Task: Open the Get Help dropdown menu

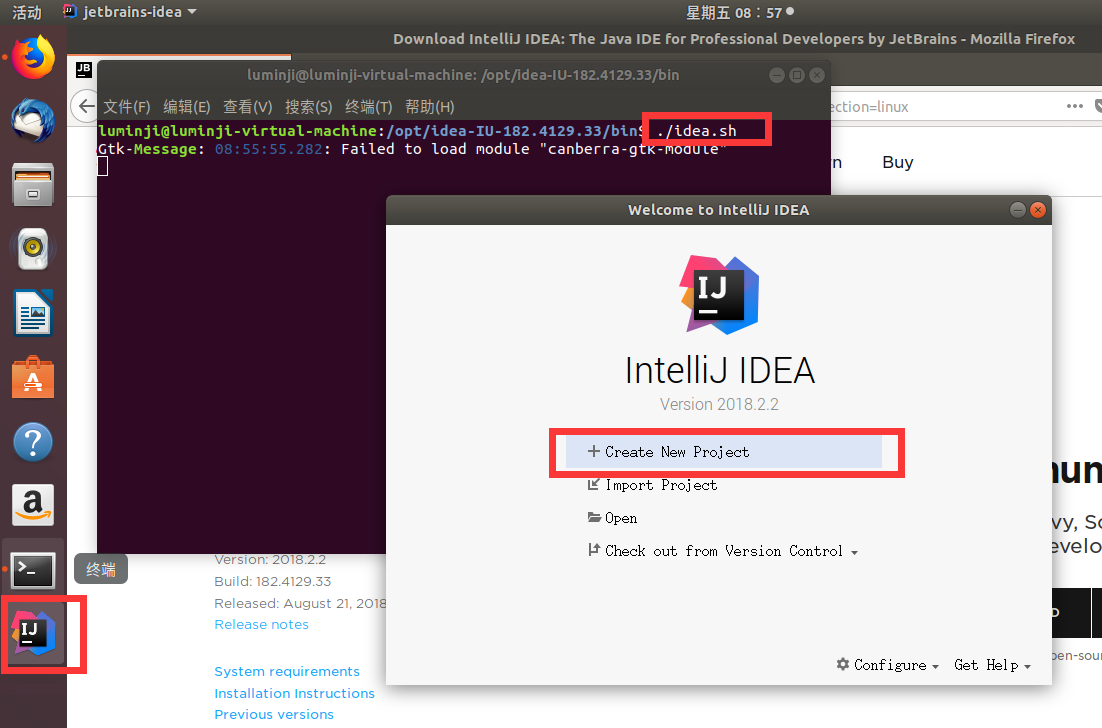Action: point(992,665)
